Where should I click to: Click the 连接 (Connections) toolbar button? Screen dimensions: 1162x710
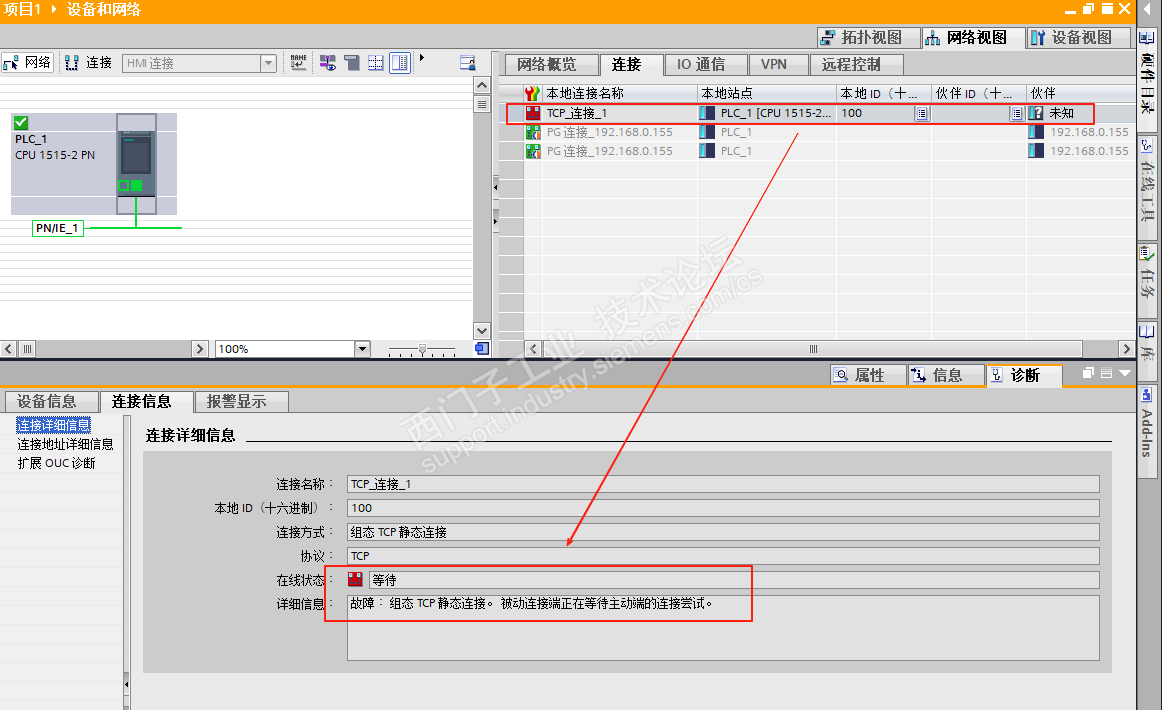click(x=89, y=63)
